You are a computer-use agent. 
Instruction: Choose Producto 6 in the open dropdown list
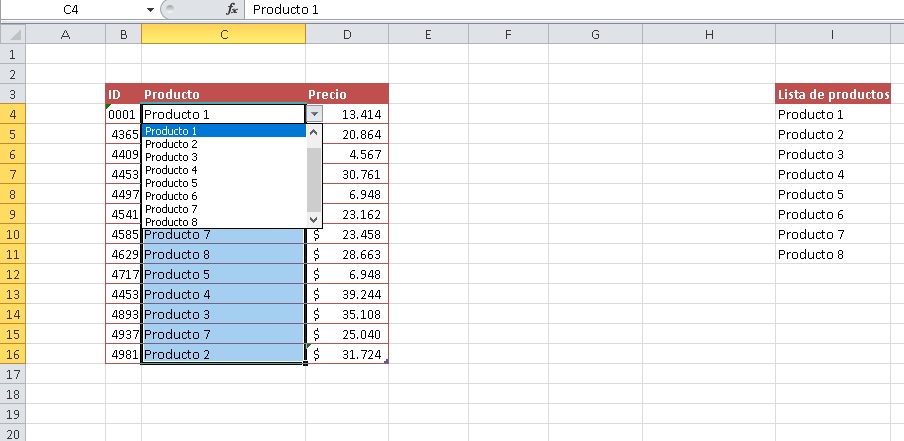pos(172,196)
